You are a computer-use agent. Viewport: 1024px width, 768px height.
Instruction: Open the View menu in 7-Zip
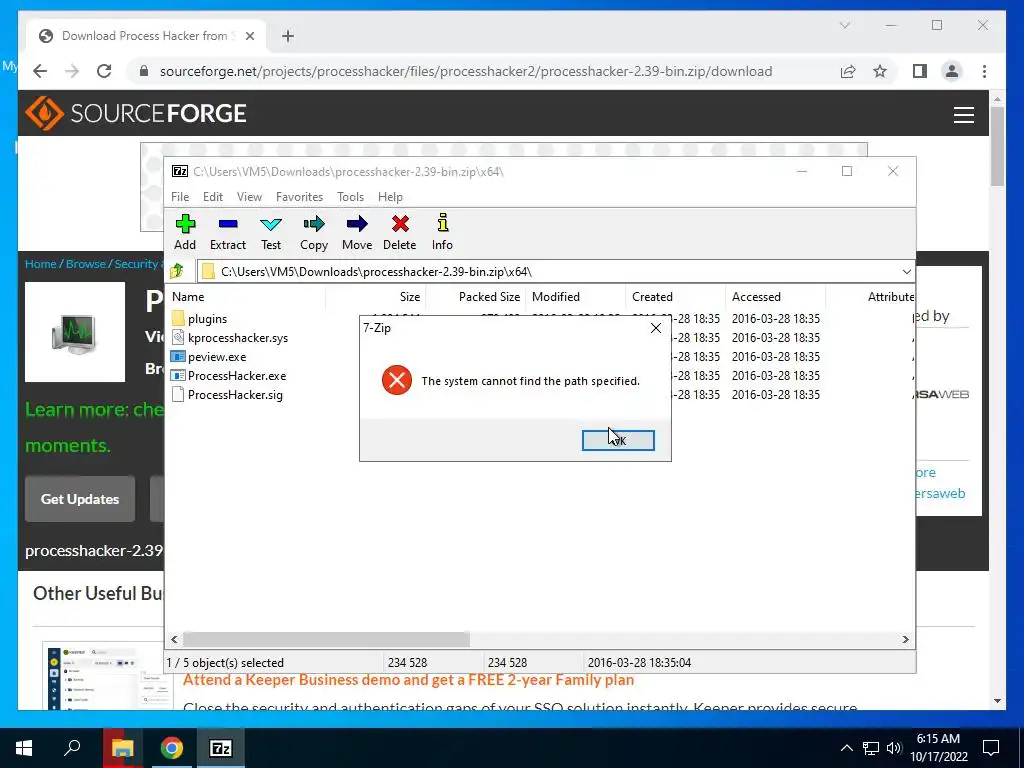click(249, 197)
